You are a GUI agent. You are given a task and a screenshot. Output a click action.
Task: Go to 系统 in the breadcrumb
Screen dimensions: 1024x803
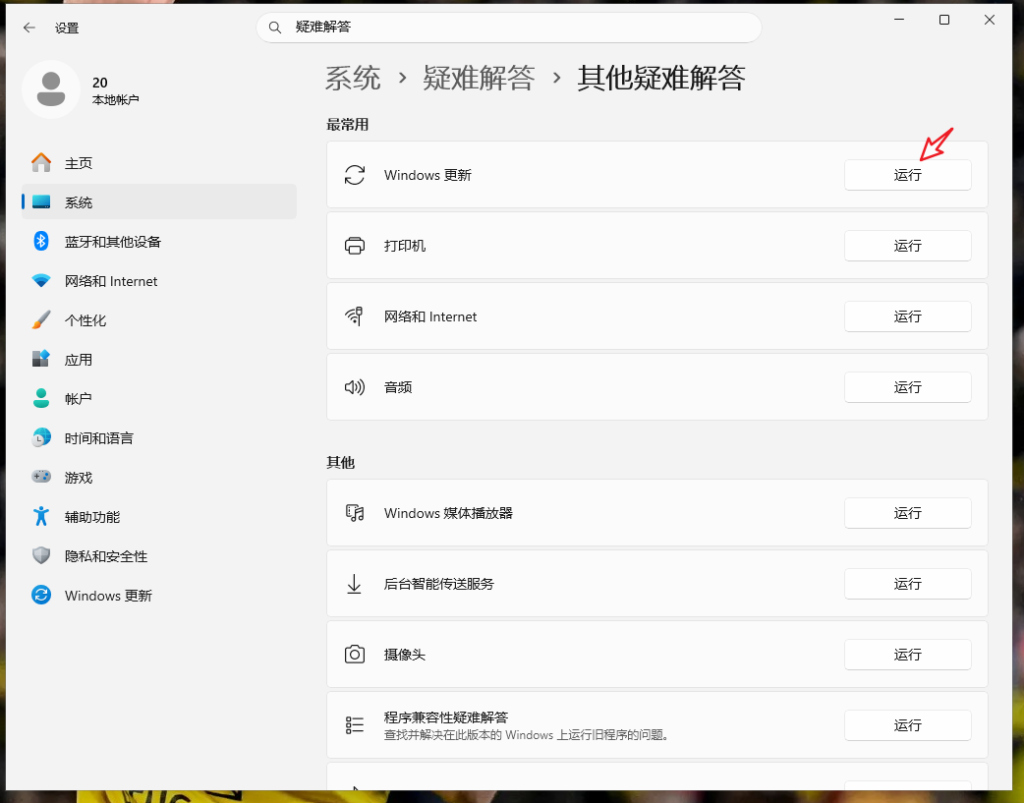pos(353,78)
